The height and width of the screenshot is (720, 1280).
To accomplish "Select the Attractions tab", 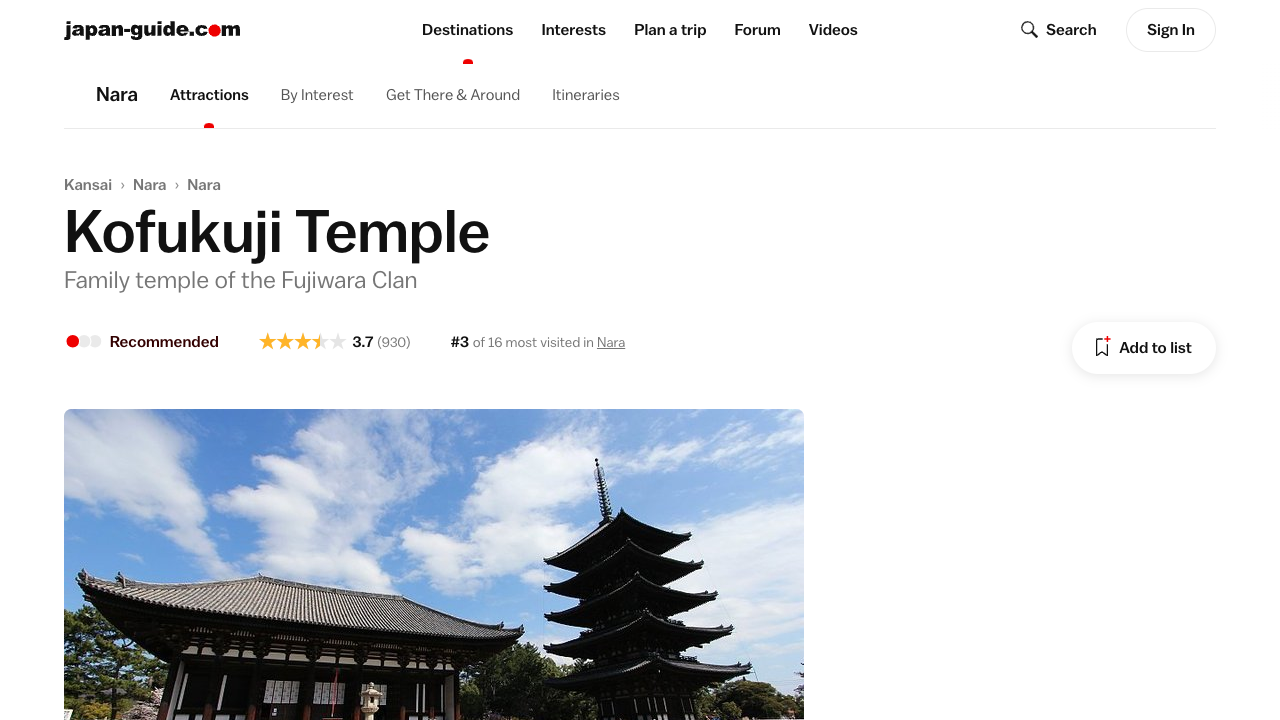I will click(x=209, y=95).
